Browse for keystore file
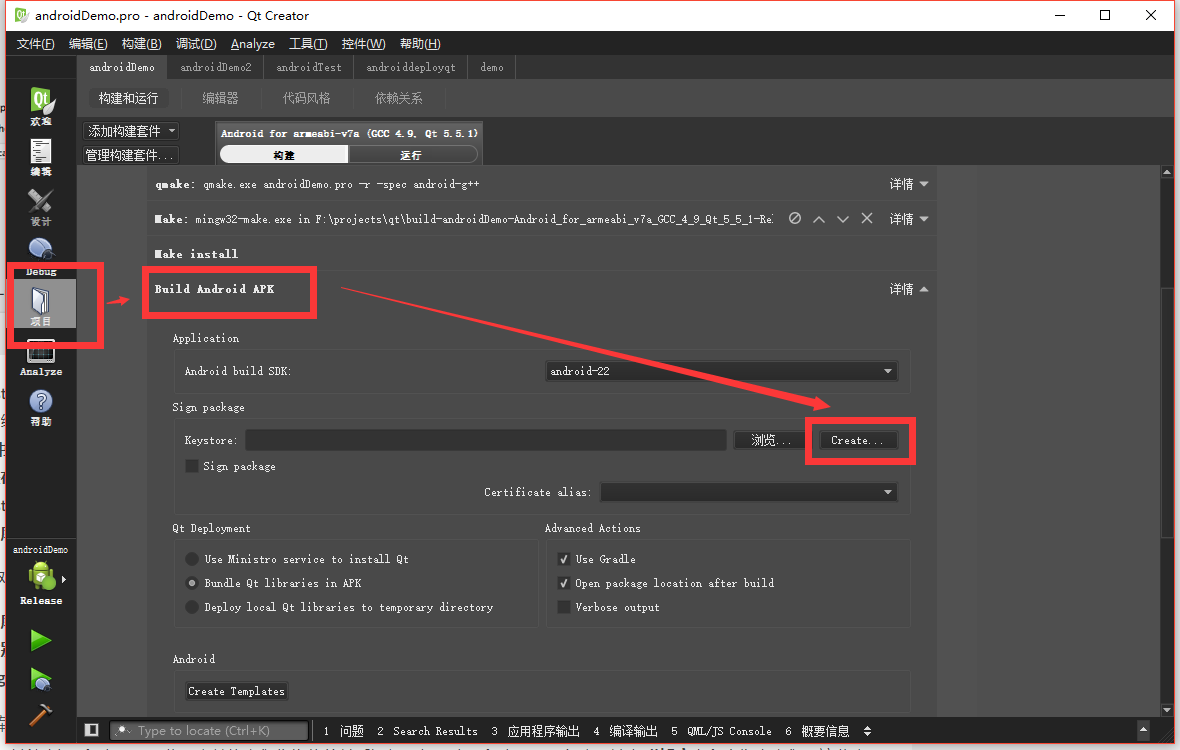This screenshot has width=1180, height=750. click(771, 440)
